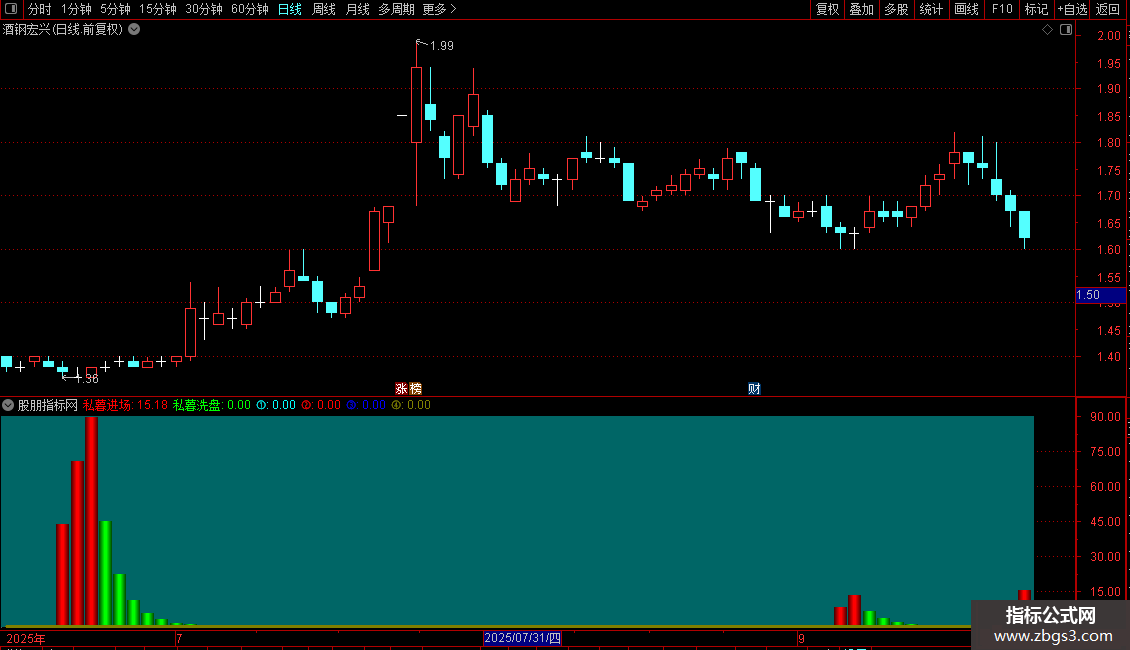Click the tallest red indicator bar
This screenshot has width=1130, height=650.
tap(92, 520)
